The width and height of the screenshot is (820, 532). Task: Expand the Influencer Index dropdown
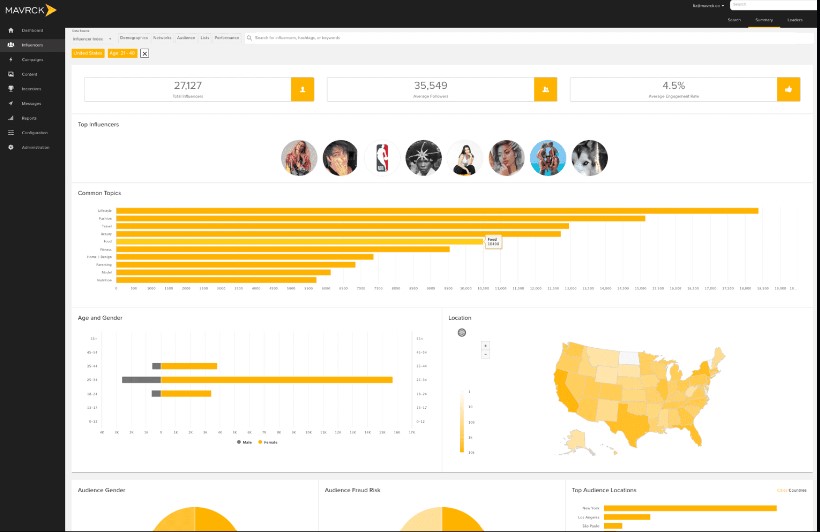pos(92,37)
